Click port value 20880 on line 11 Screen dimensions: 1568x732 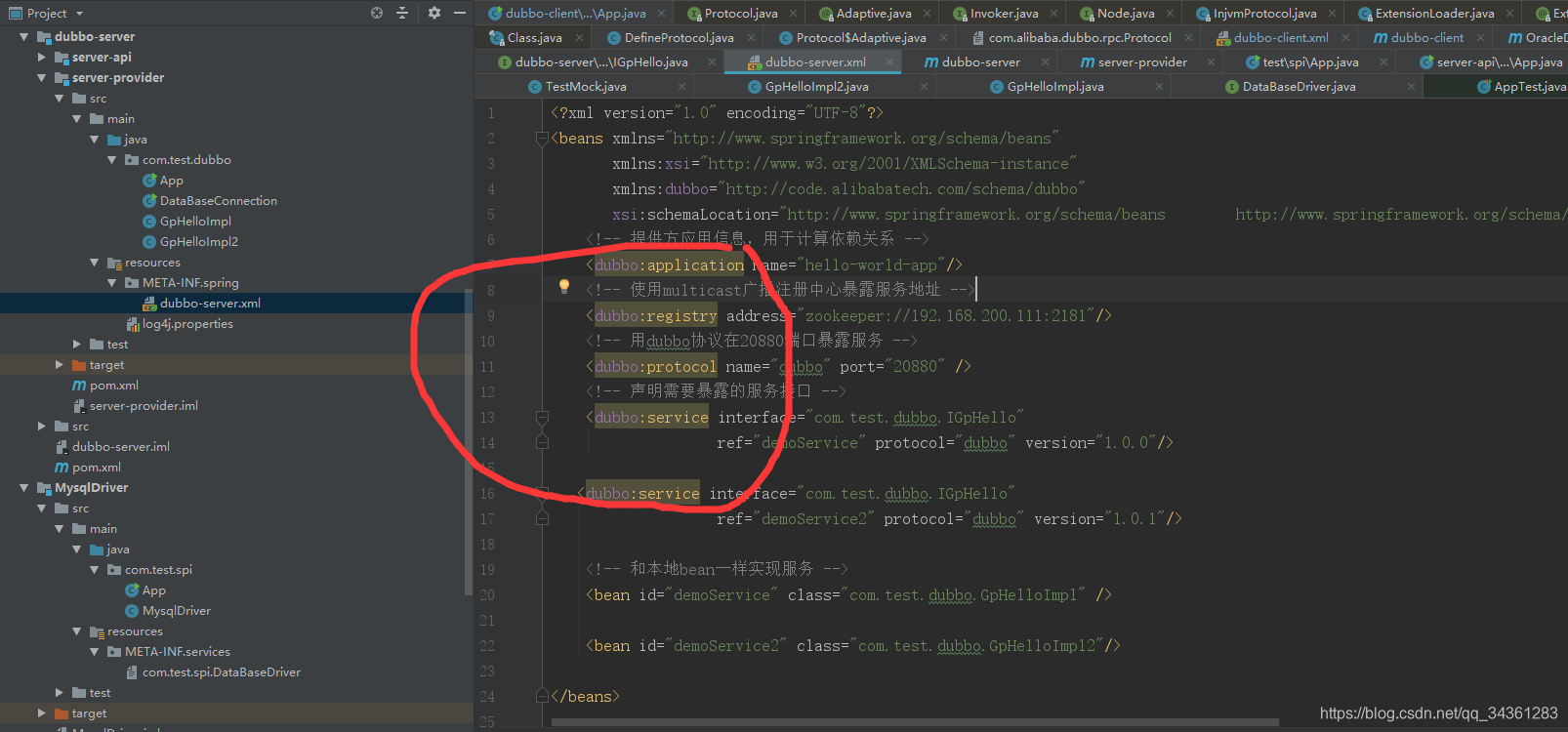[x=916, y=367]
